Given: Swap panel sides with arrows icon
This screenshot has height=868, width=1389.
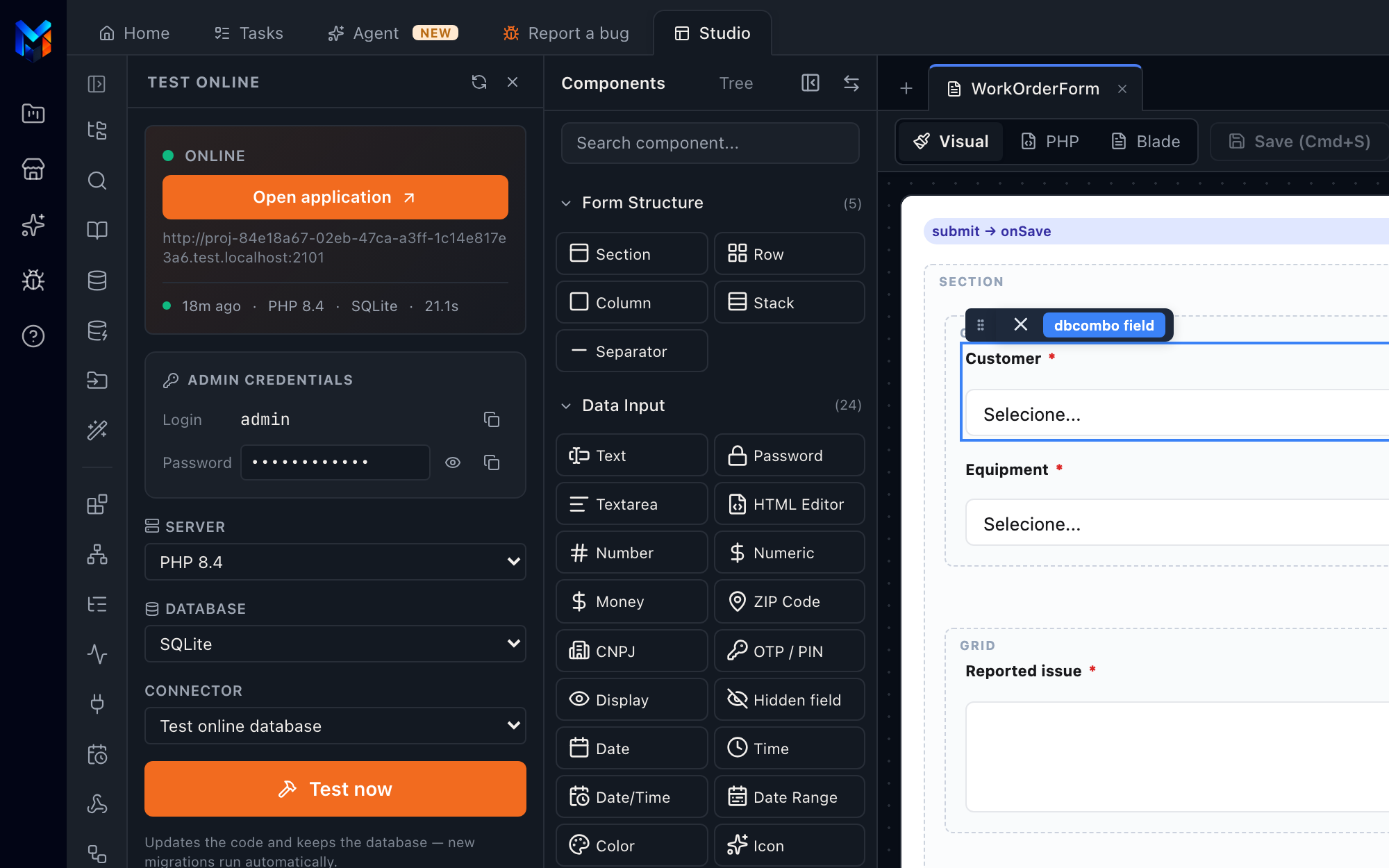Looking at the screenshot, I should click(851, 83).
